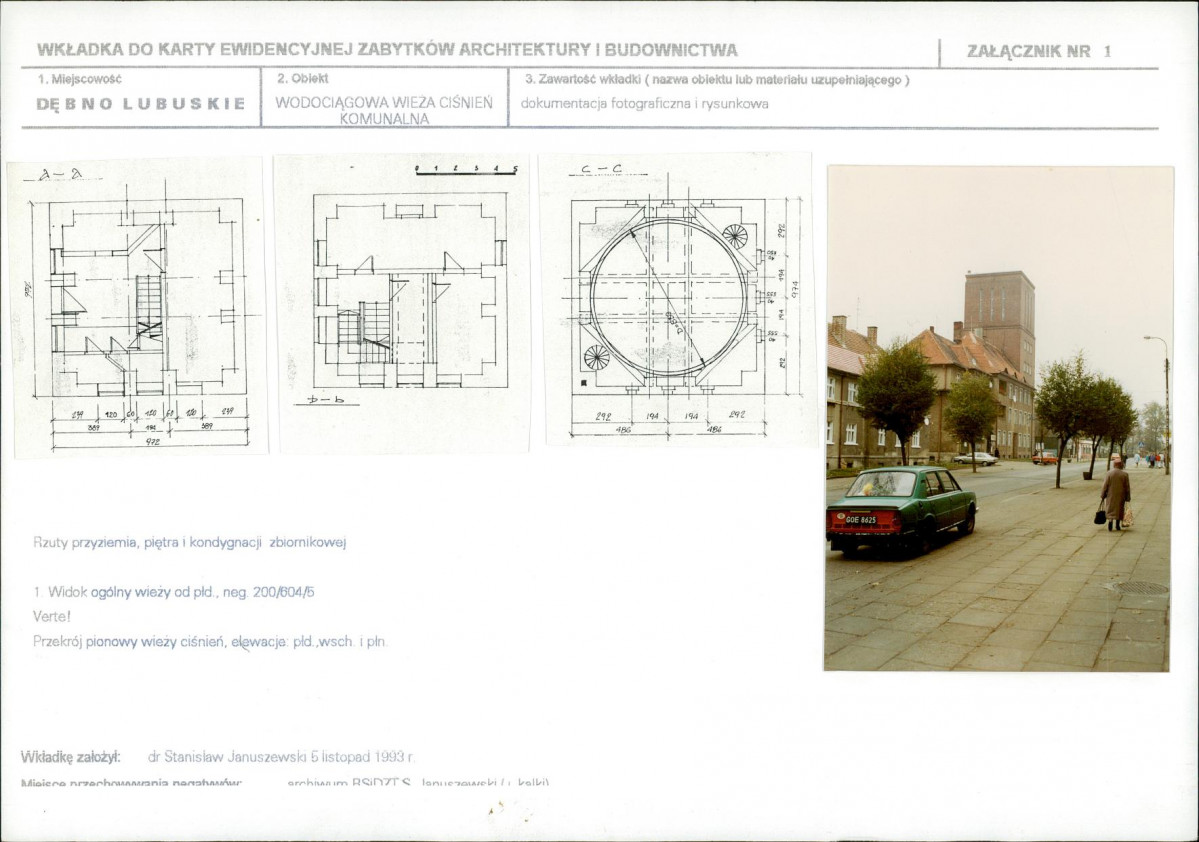Click the 'Przekrój pionowy wieży ciśnień' text line
Viewport: 1199px width, 842px height.
tap(210, 641)
